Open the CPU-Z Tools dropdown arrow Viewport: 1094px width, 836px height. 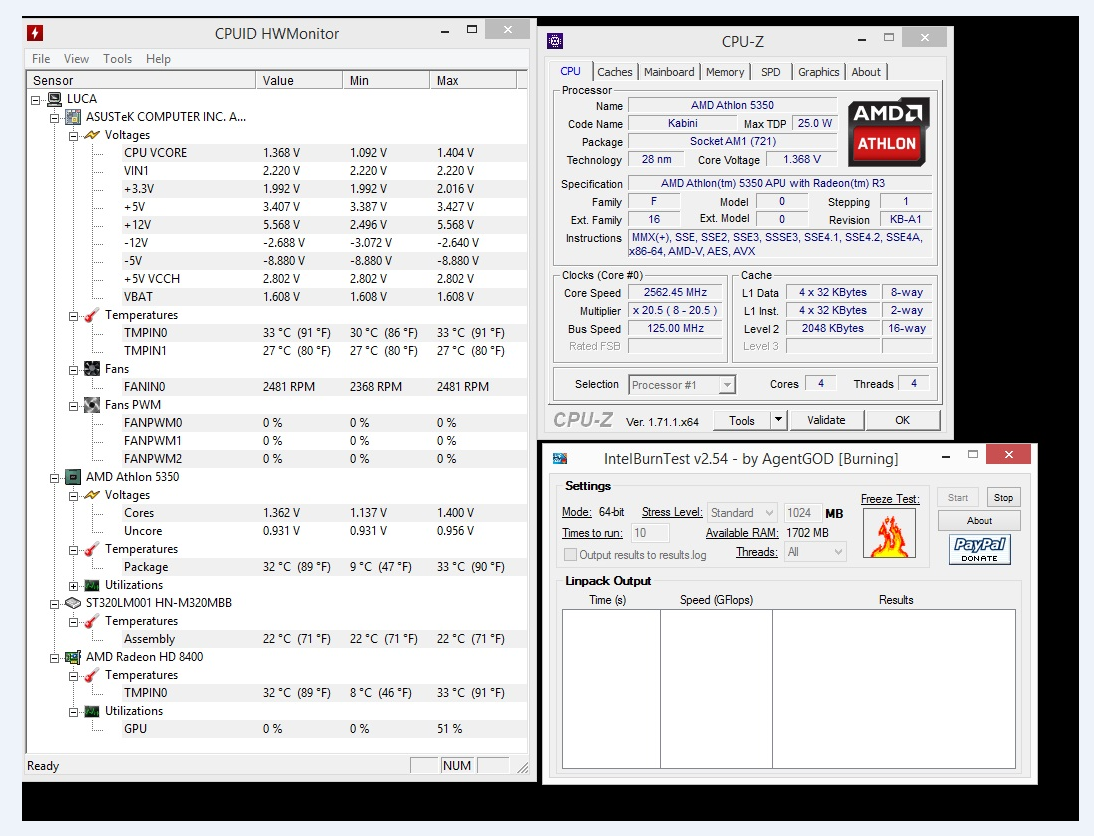pyautogui.click(x=779, y=420)
